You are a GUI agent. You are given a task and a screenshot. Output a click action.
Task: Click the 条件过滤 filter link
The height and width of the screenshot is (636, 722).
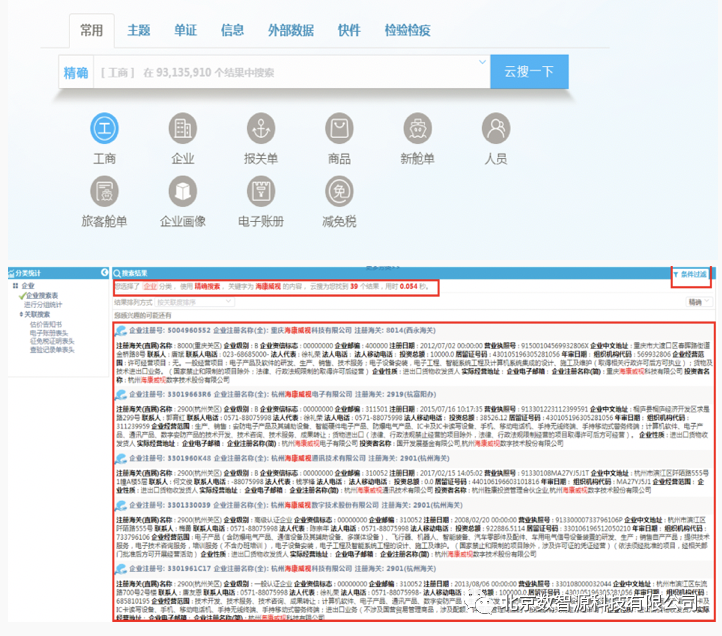click(x=693, y=274)
